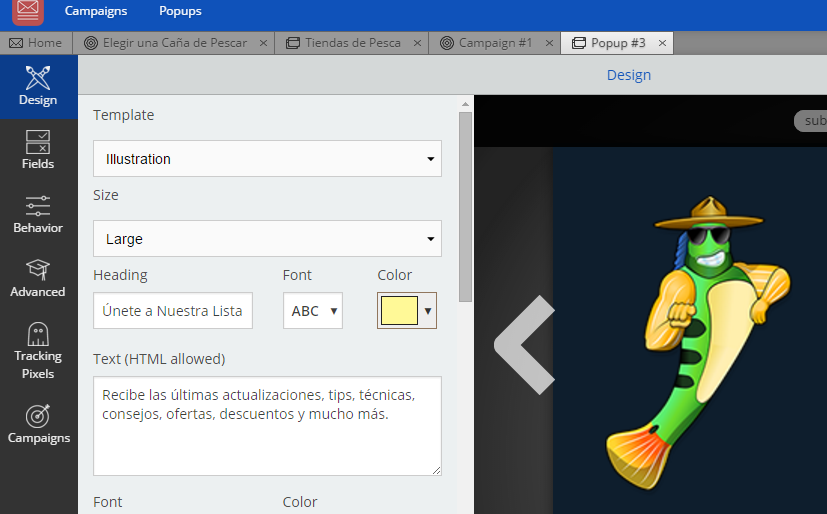Viewport: 827px width, 514px height.
Task: Open the heading Font ABC dropdown
Action: (x=312, y=311)
